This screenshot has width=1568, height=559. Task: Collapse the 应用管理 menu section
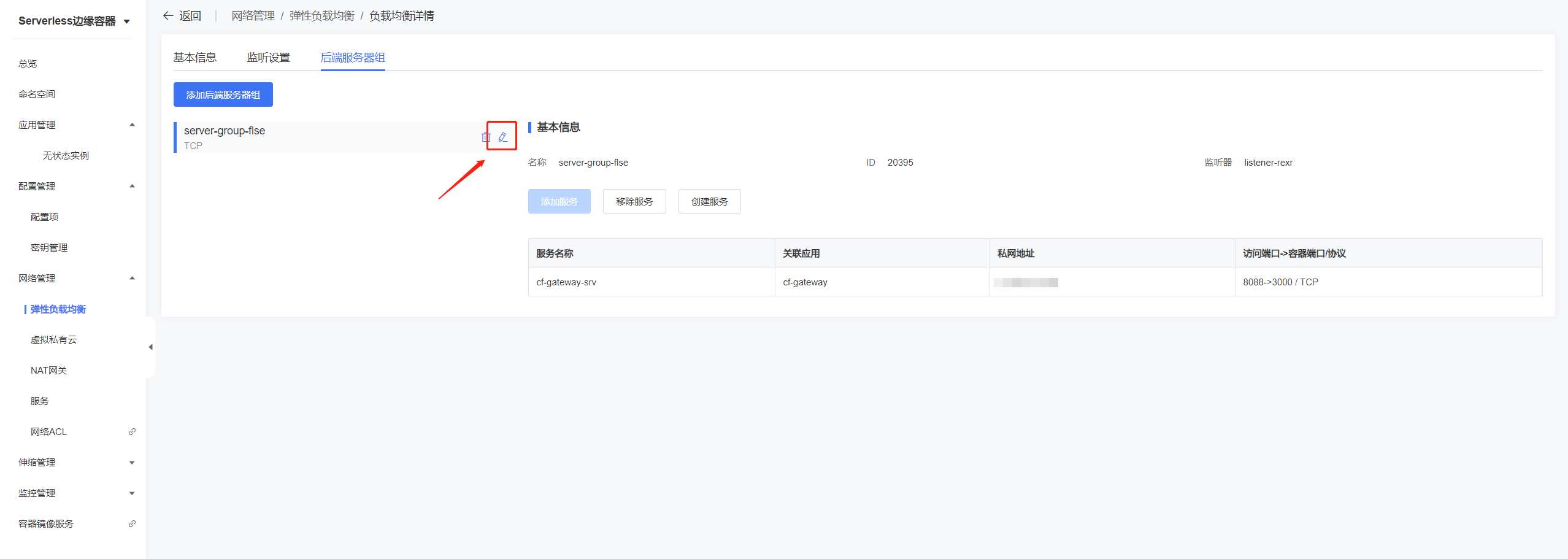pos(132,125)
